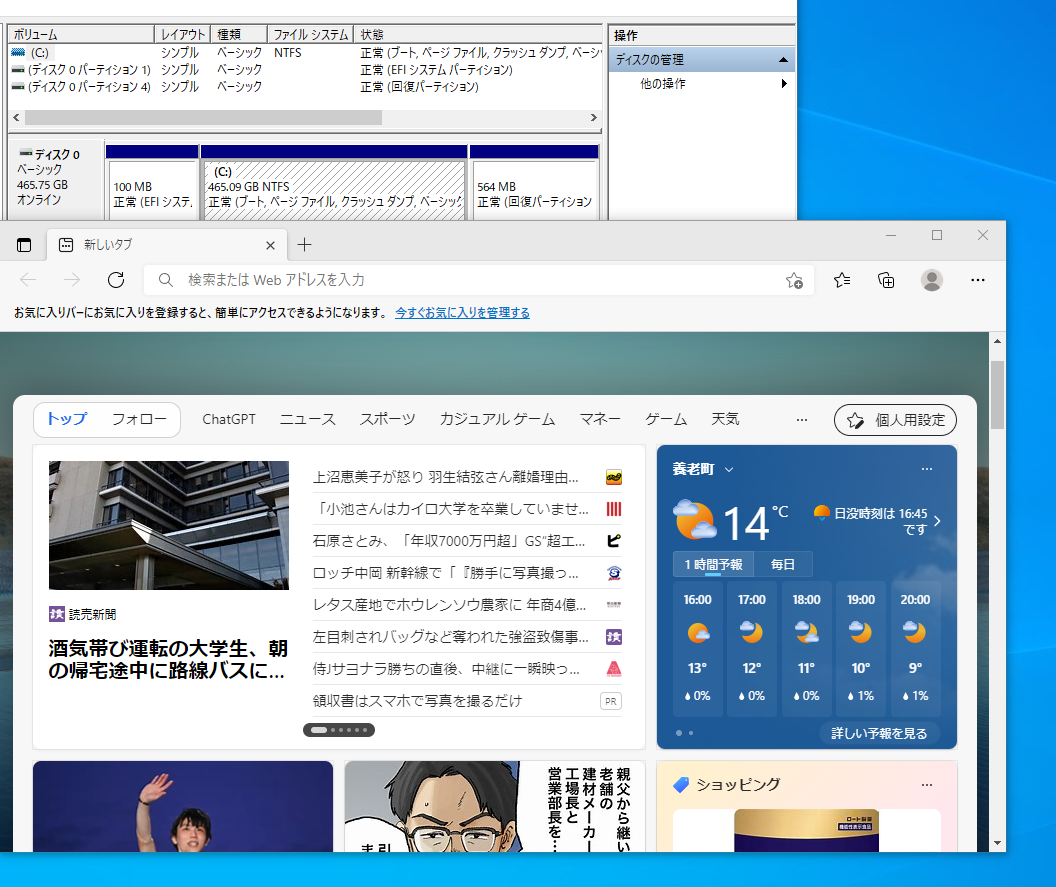
Task: Open the Collections icon in Edge toolbar
Action: coord(886,280)
